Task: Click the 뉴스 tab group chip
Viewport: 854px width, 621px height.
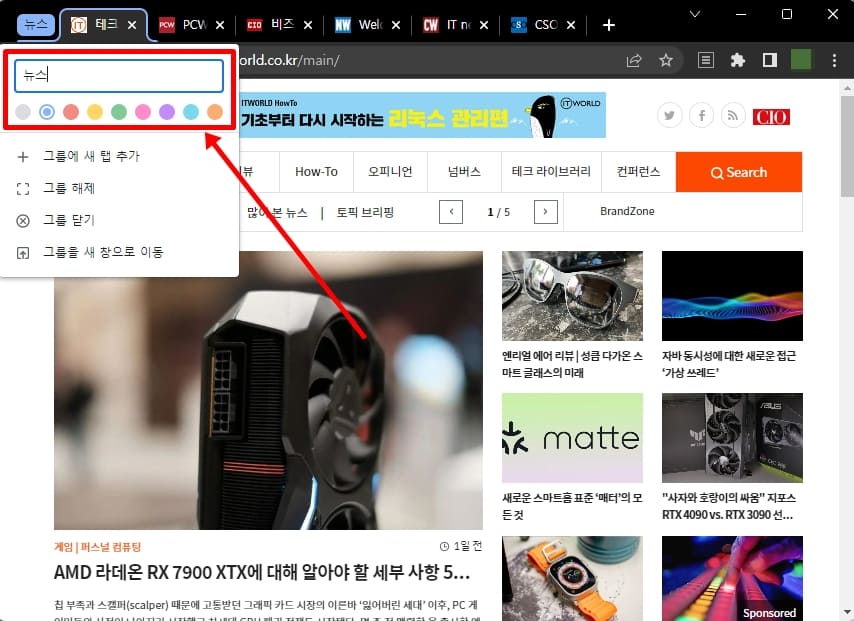Action: pyautogui.click(x=36, y=25)
